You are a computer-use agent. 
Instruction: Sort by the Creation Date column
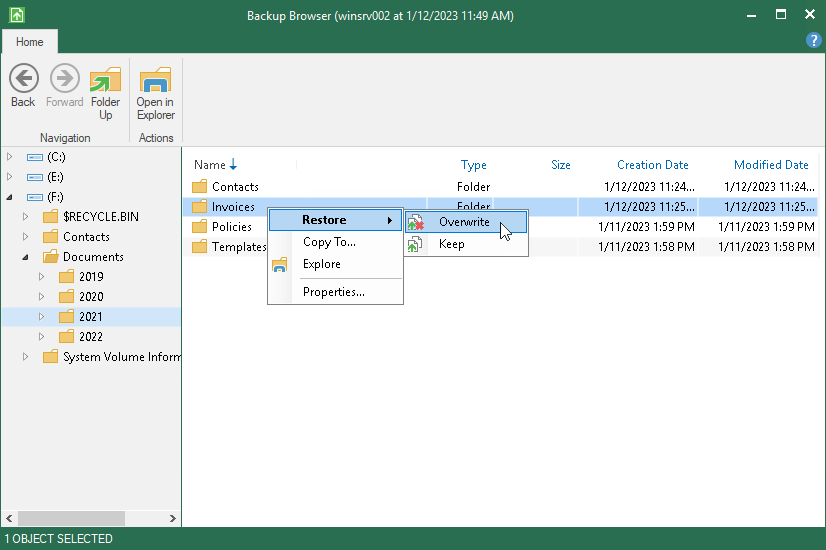pyautogui.click(x=653, y=165)
